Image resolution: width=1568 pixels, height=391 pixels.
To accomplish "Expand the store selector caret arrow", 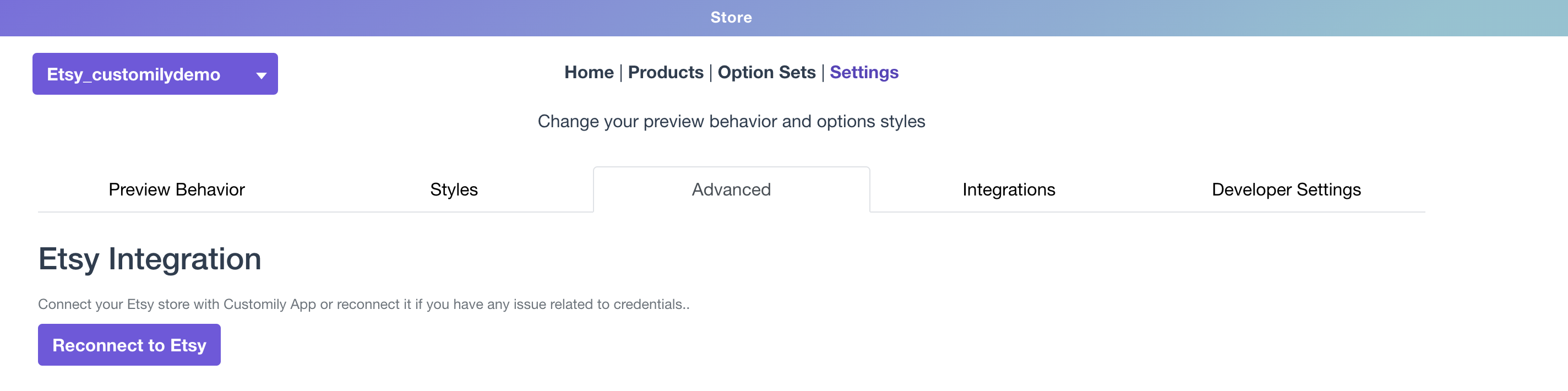I will click(x=261, y=75).
